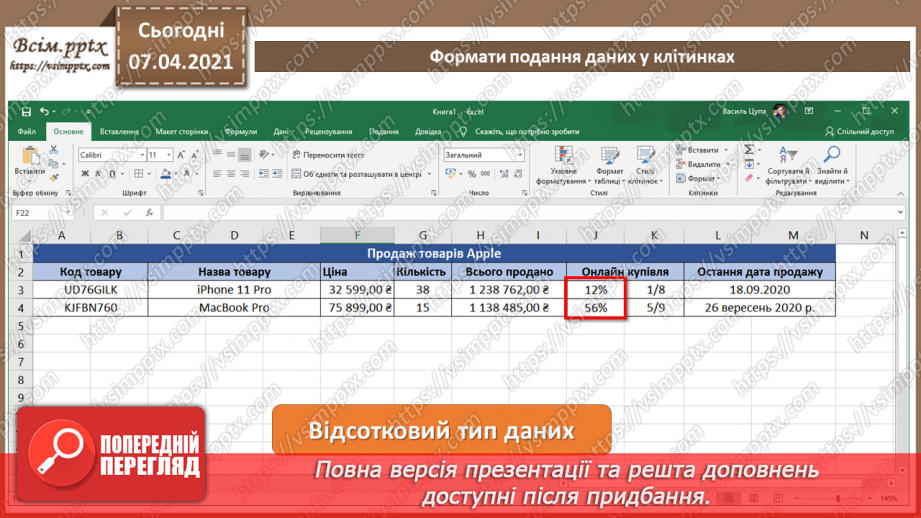Toggle Center horizontal alignment
The image size is (921, 518).
pos(231,174)
